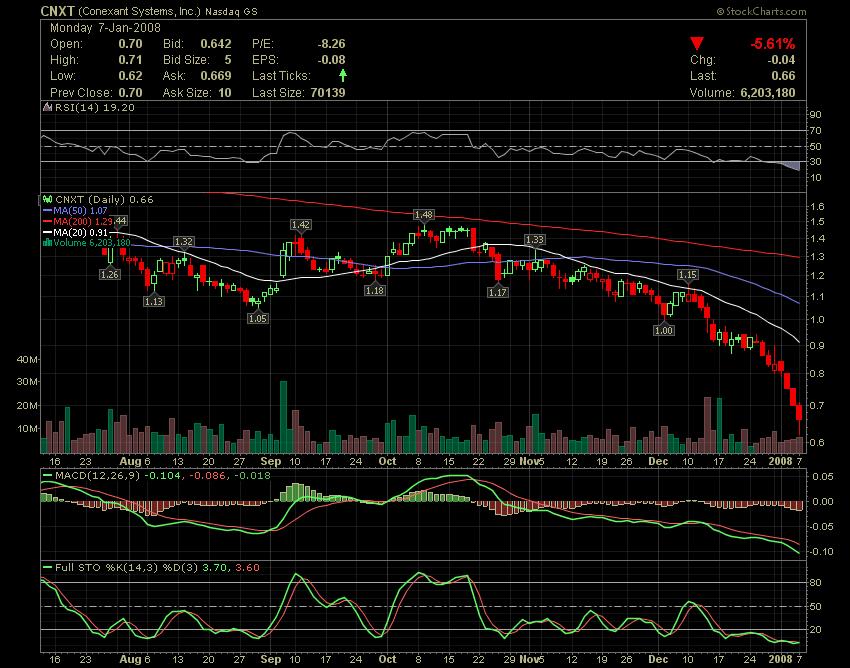Click the percent change -5.61%
The height and width of the screenshot is (668, 850).
pyautogui.click(x=772, y=44)
